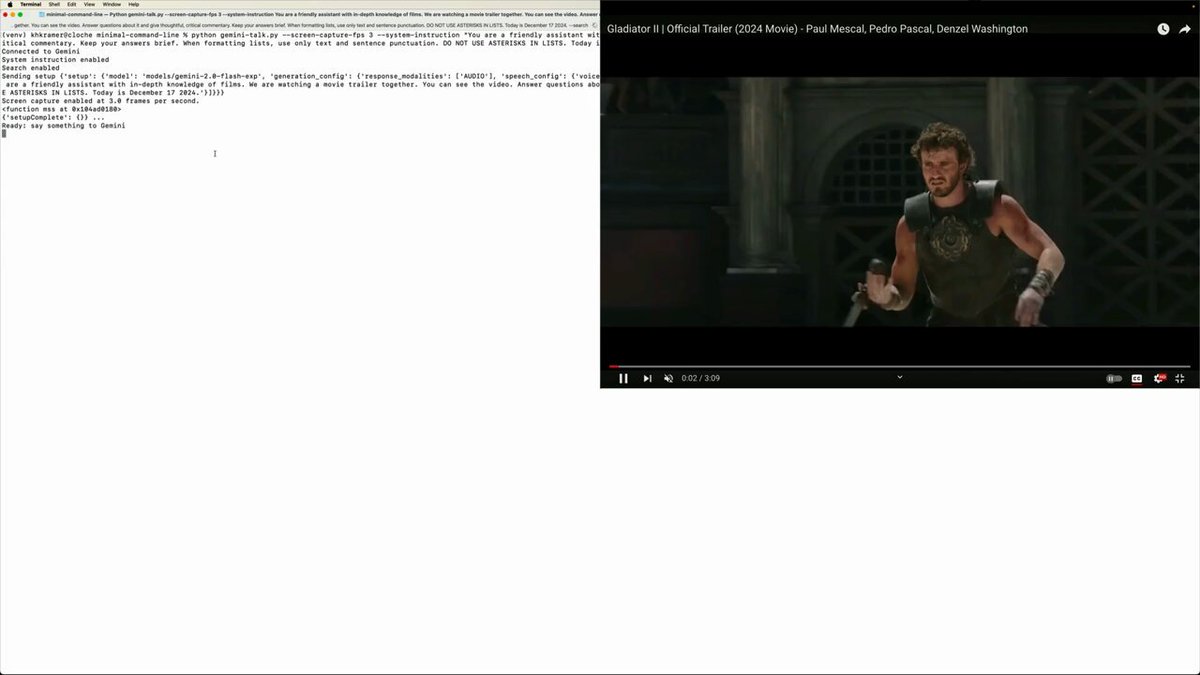Open the Terminal menu
This screenshot has height=675, width=1200.
pyautogui.click(x=31, y=4)
